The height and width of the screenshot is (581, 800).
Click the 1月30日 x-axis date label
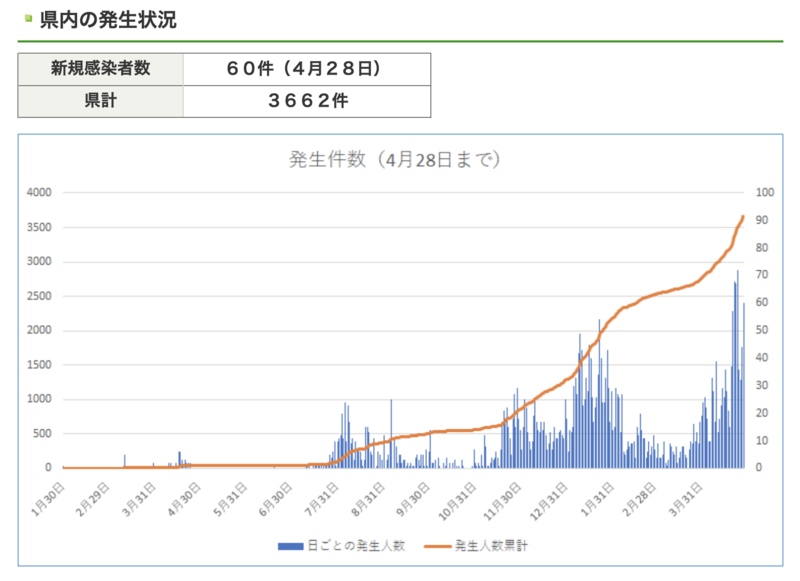click(x=47, y=496)
